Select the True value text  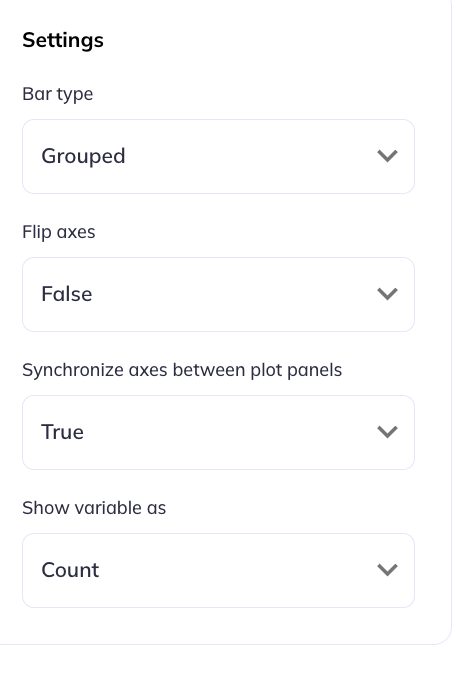[62, 432]
